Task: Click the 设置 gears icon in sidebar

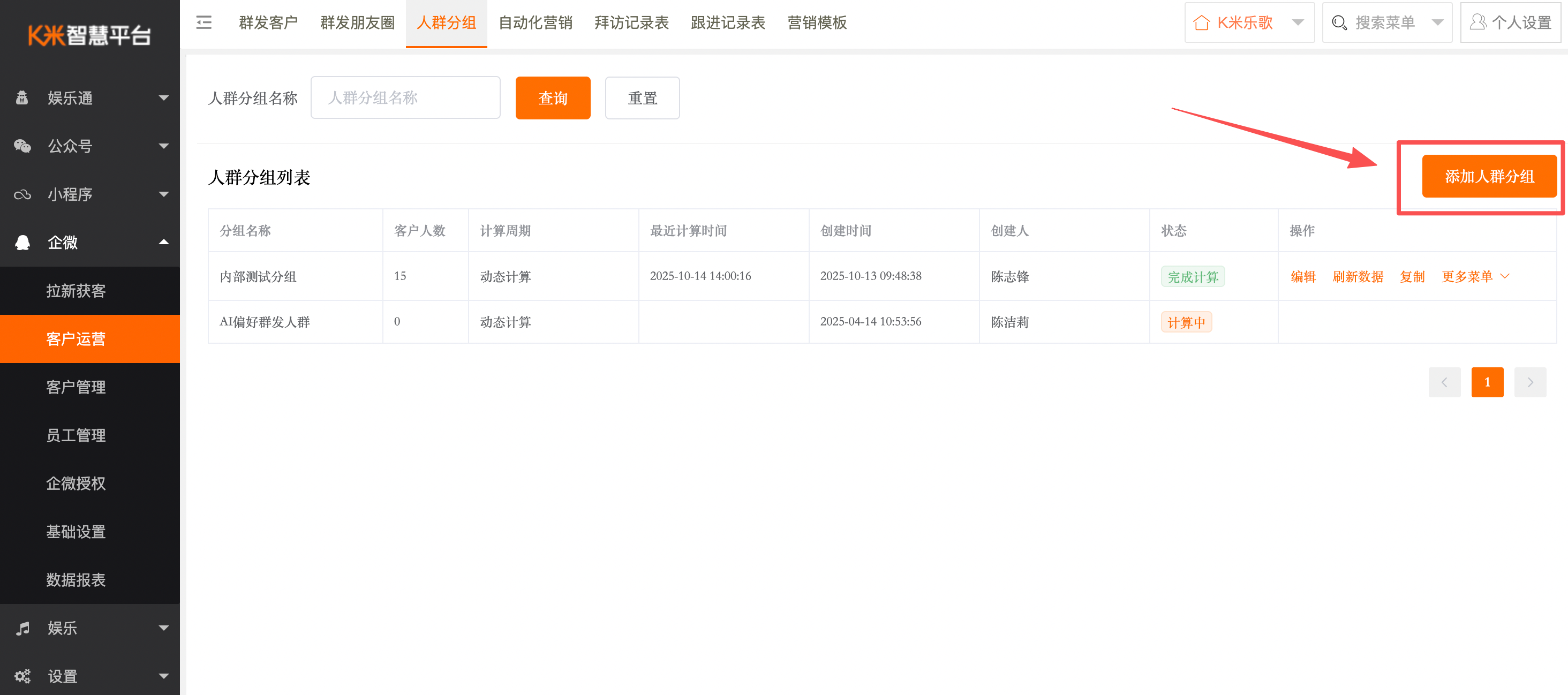Action: click(22, 676)
